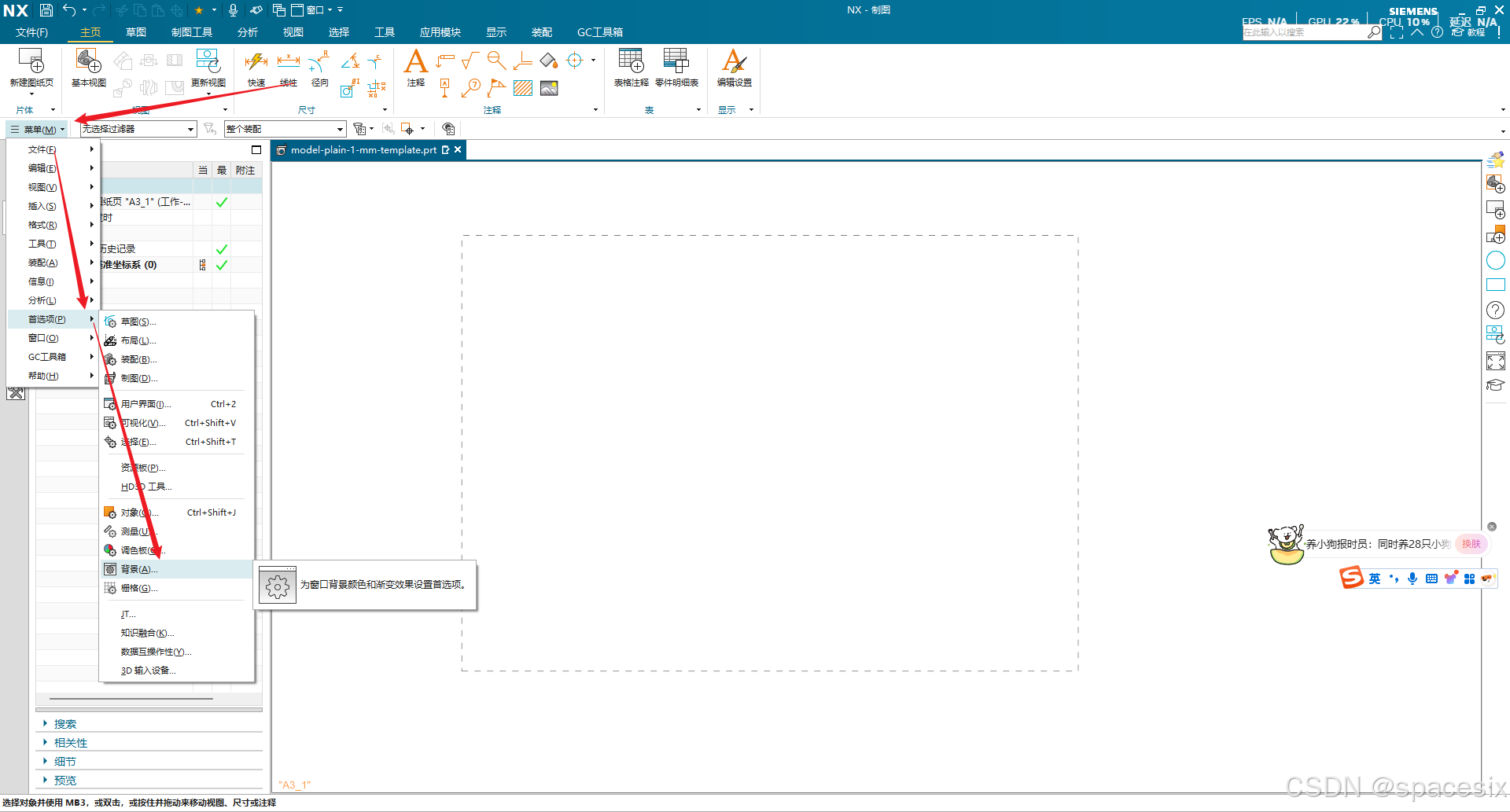Switch to the 草图 ribbon tab

136,32
